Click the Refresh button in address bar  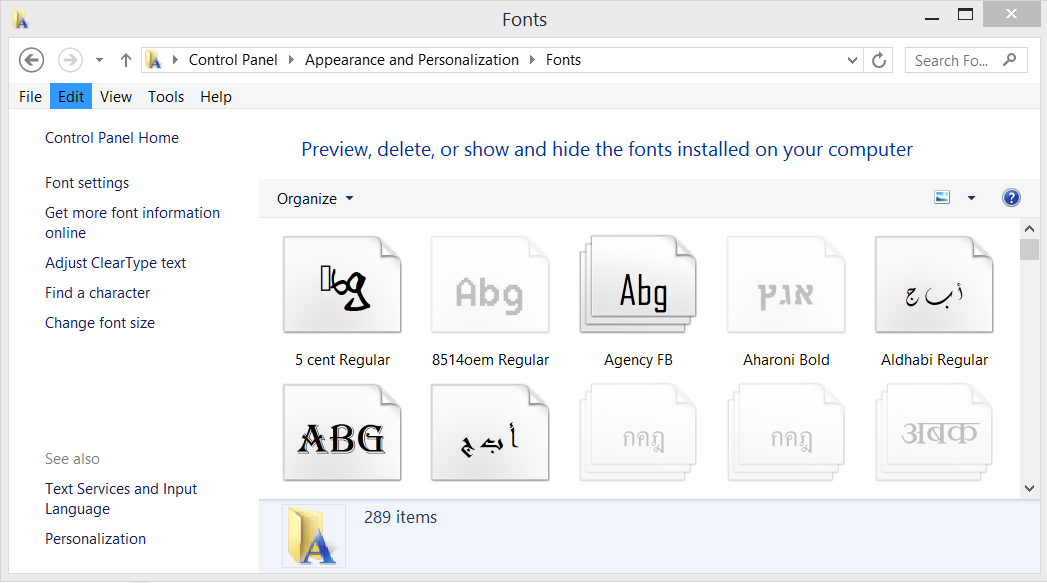click(879, 60)
